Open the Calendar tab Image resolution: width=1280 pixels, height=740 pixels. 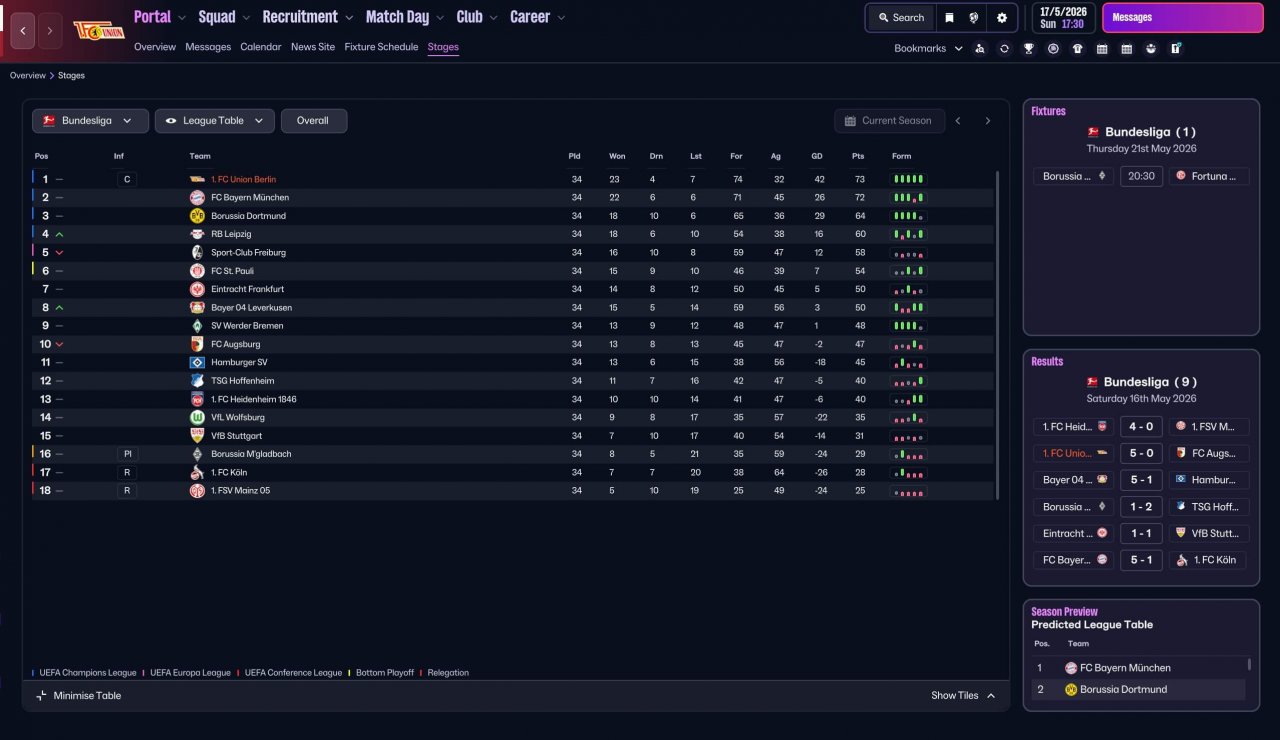(261, 47)
